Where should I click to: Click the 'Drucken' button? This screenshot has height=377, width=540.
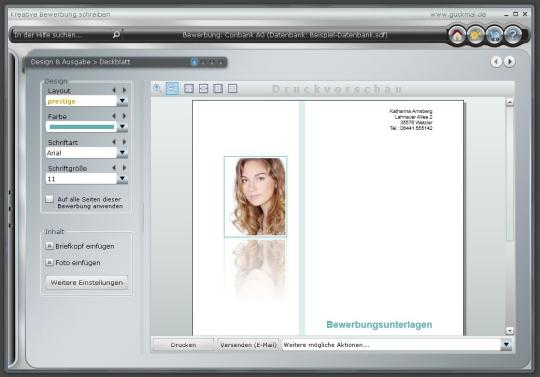click(x=183, y=345)
